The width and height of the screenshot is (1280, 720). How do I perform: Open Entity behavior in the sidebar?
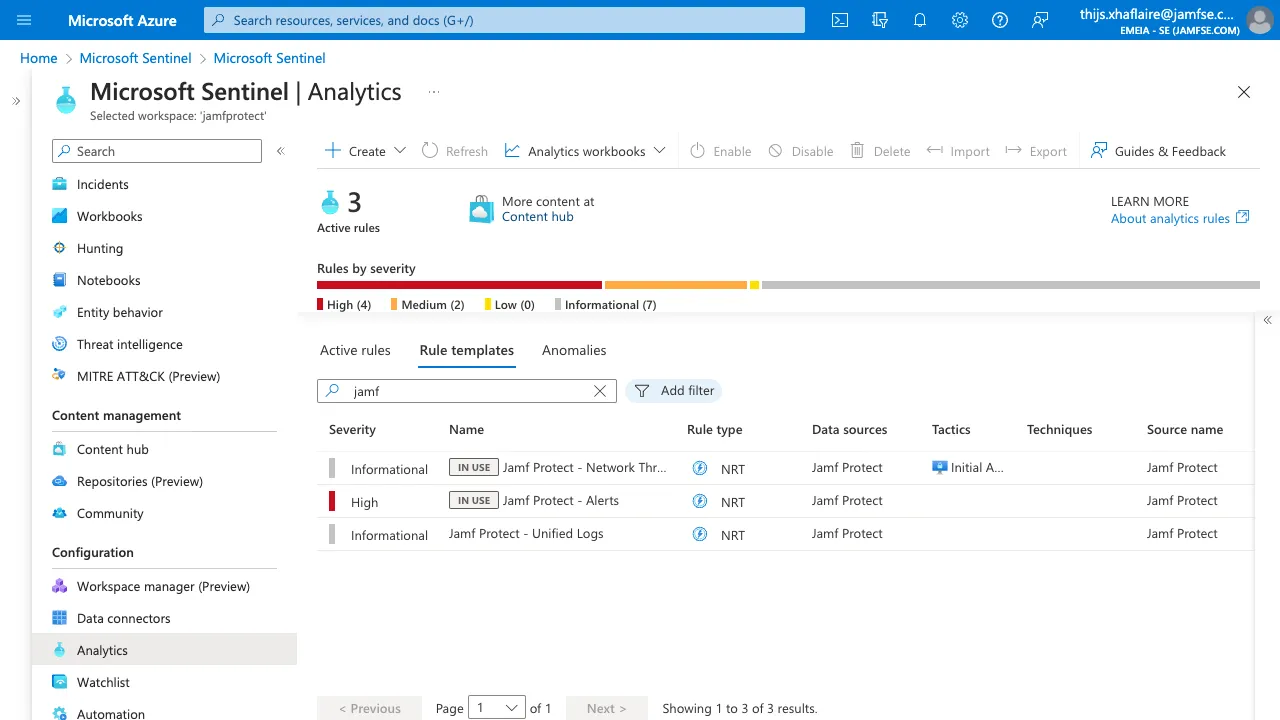click(118, 312)
